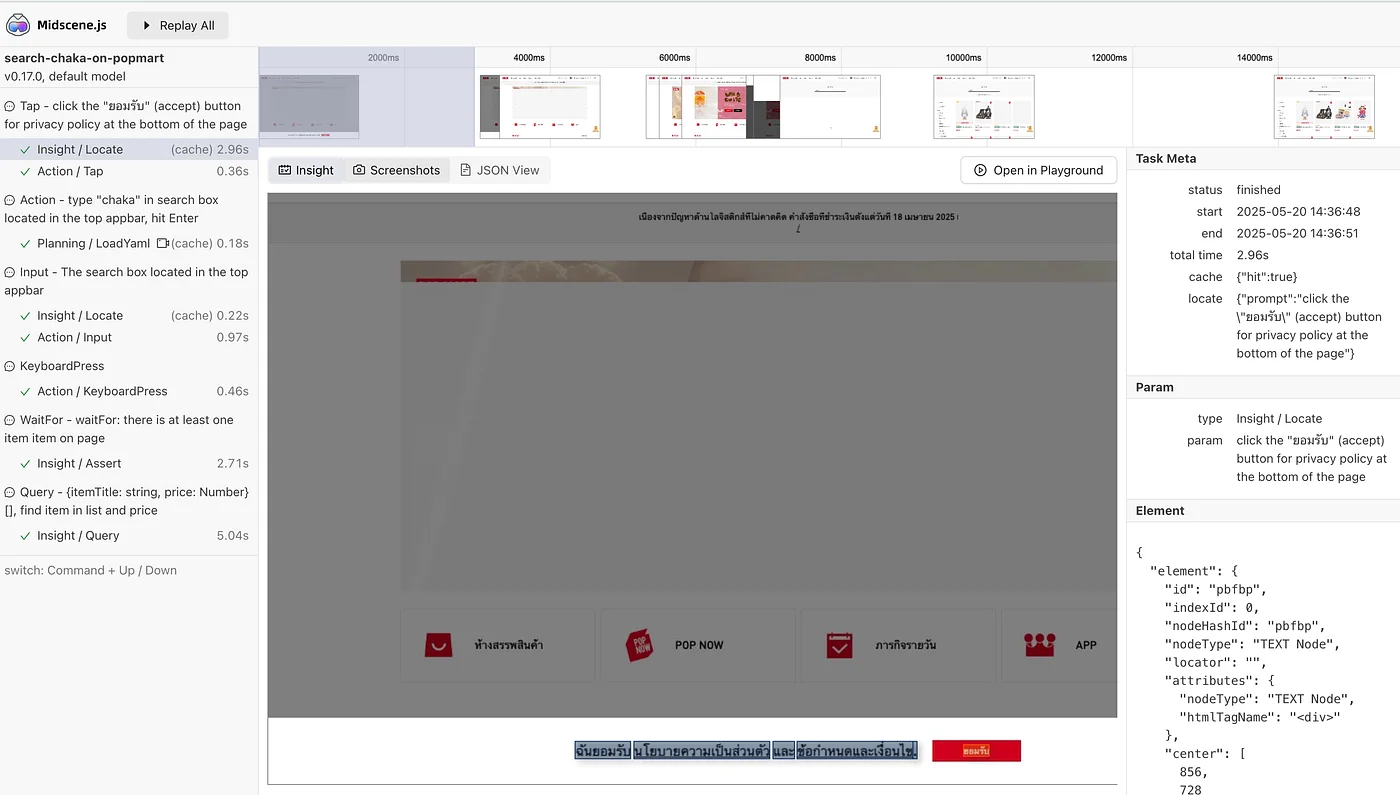Open the JSON View tab

499,170
